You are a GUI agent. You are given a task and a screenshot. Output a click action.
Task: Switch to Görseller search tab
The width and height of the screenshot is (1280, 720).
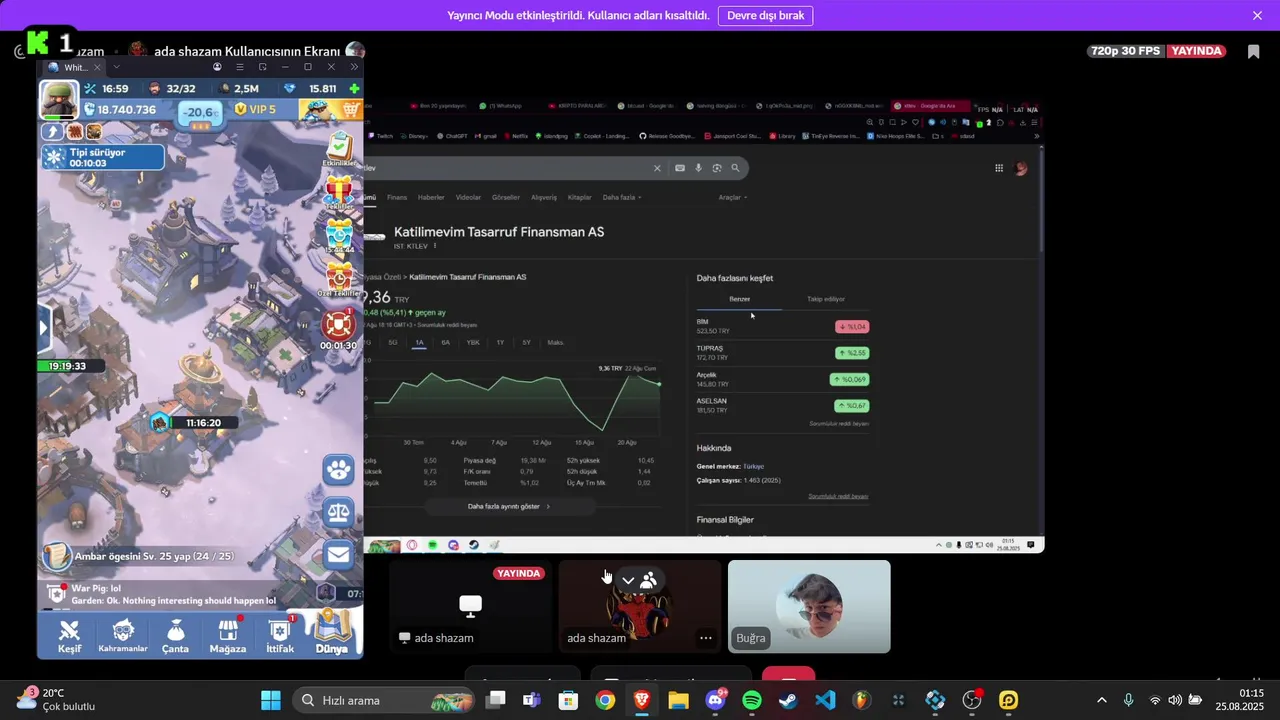point(506,197)
